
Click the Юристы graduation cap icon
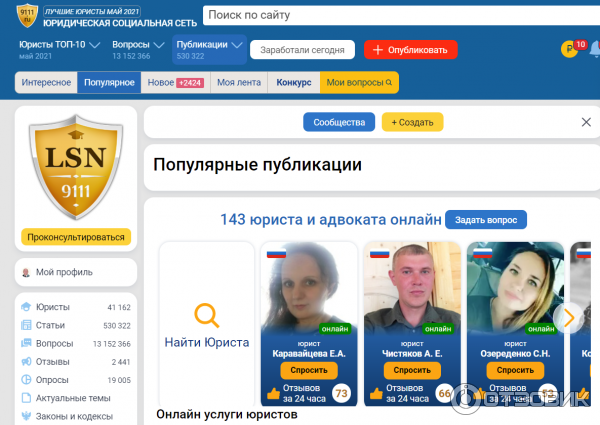[x=26, y=307]
